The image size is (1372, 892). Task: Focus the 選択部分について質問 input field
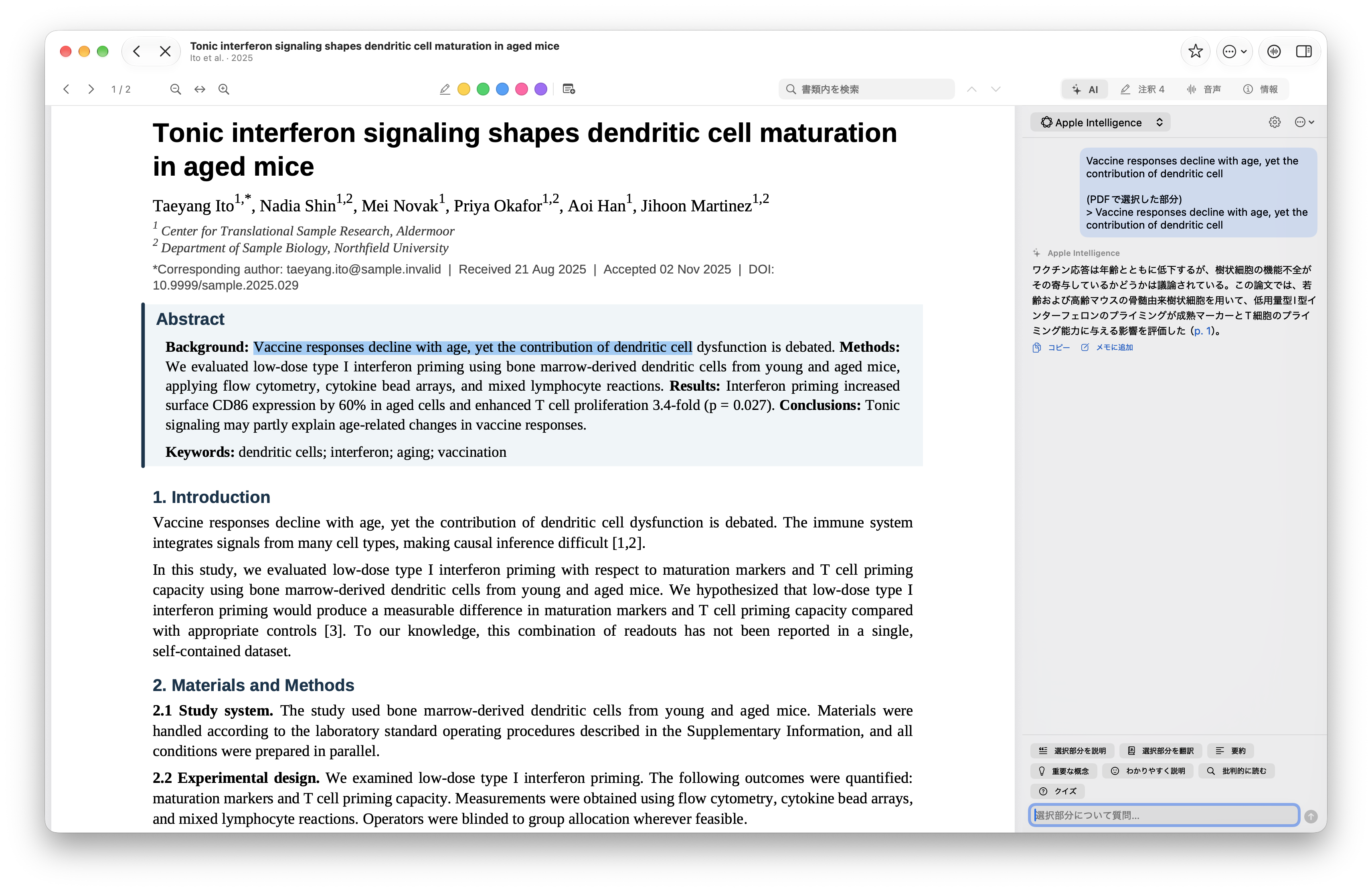(x=1164, y=815)
